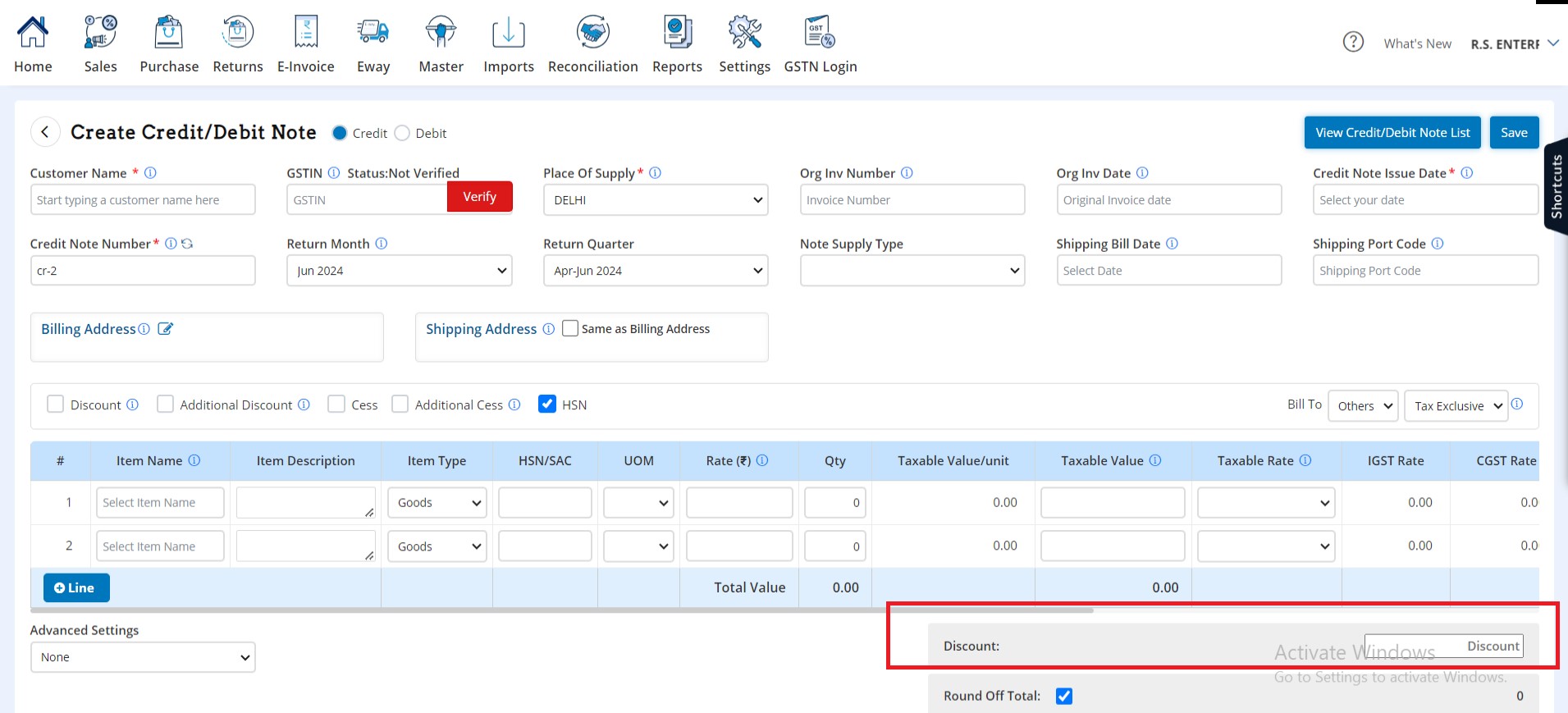Click the horizontal scrollbar under the items table

tap(562, 610)
